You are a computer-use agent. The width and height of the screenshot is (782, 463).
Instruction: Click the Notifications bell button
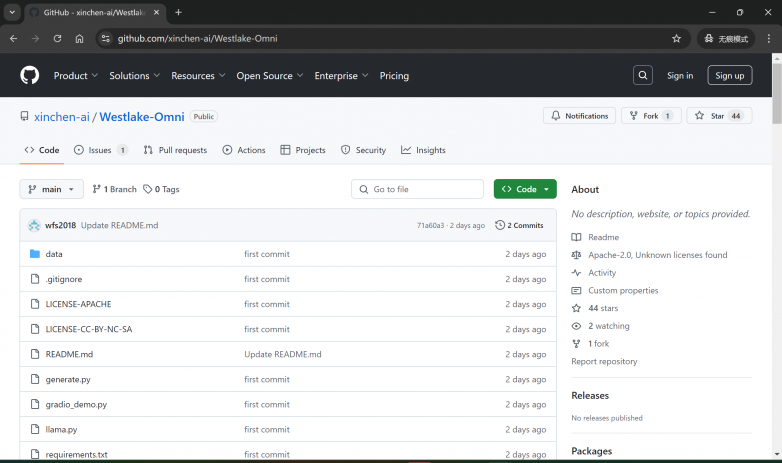coord(580,116)
